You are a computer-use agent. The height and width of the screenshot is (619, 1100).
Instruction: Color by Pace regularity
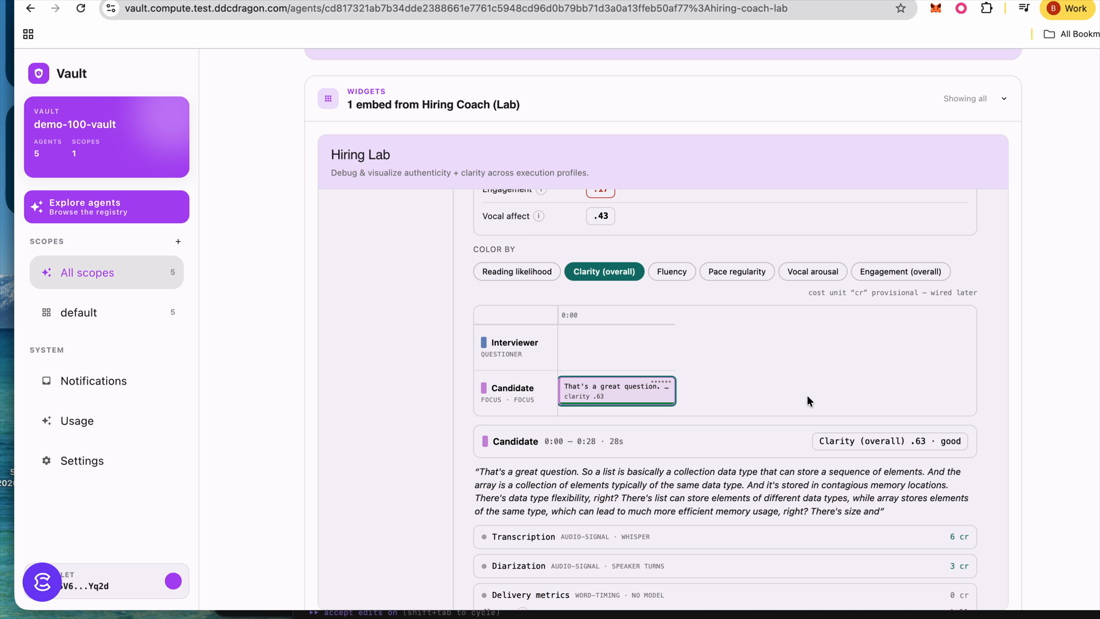[x=737, y=272]
